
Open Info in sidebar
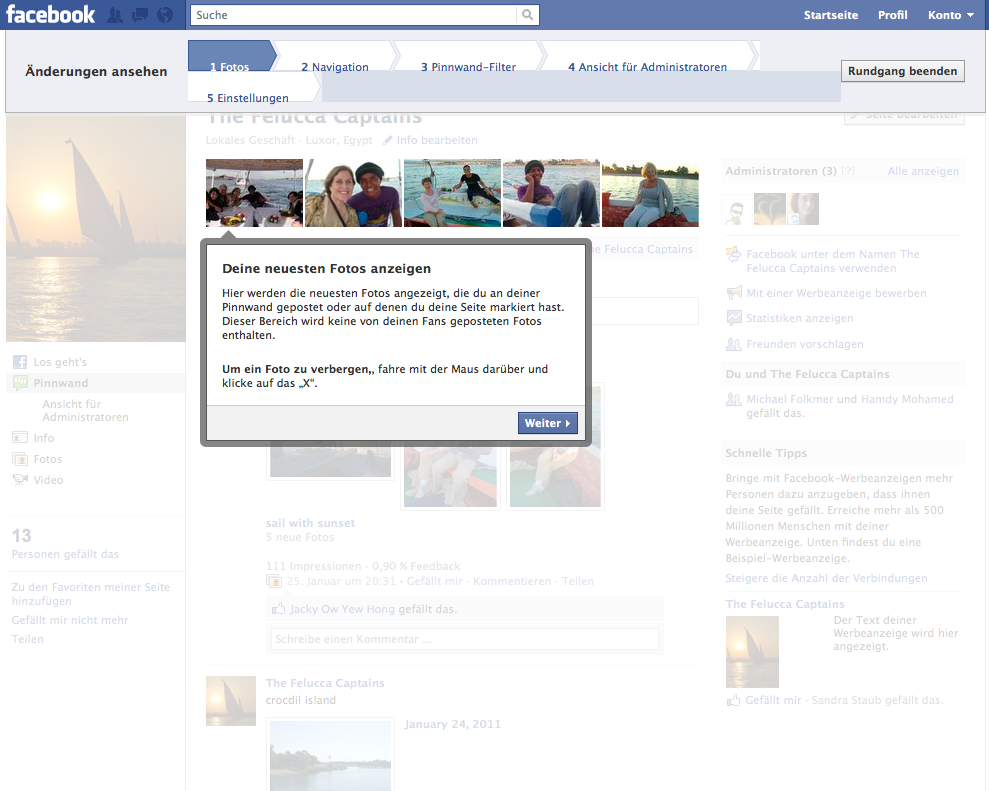(x=44, y=438)
